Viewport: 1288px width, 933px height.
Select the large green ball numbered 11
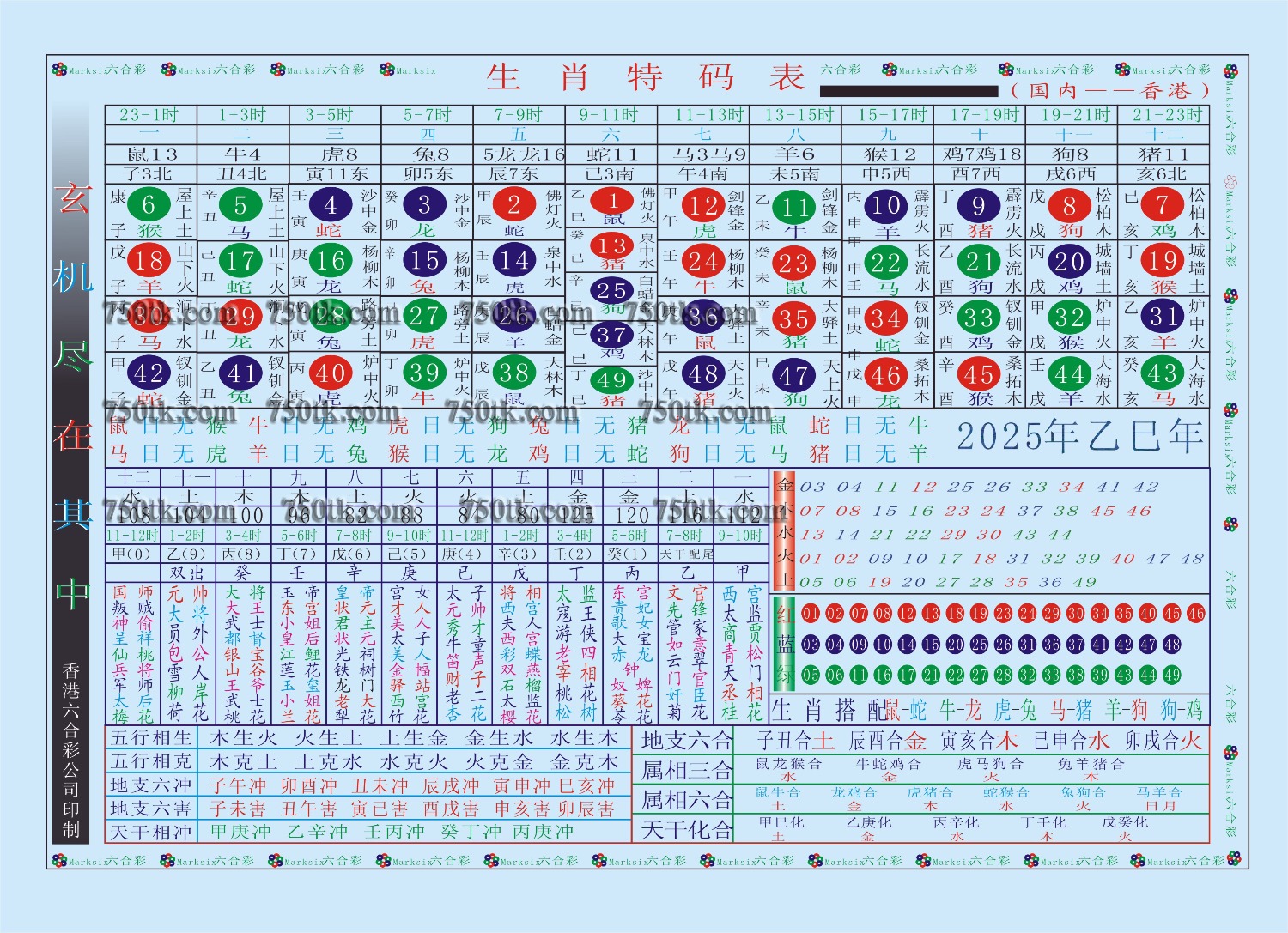(794, 207)
